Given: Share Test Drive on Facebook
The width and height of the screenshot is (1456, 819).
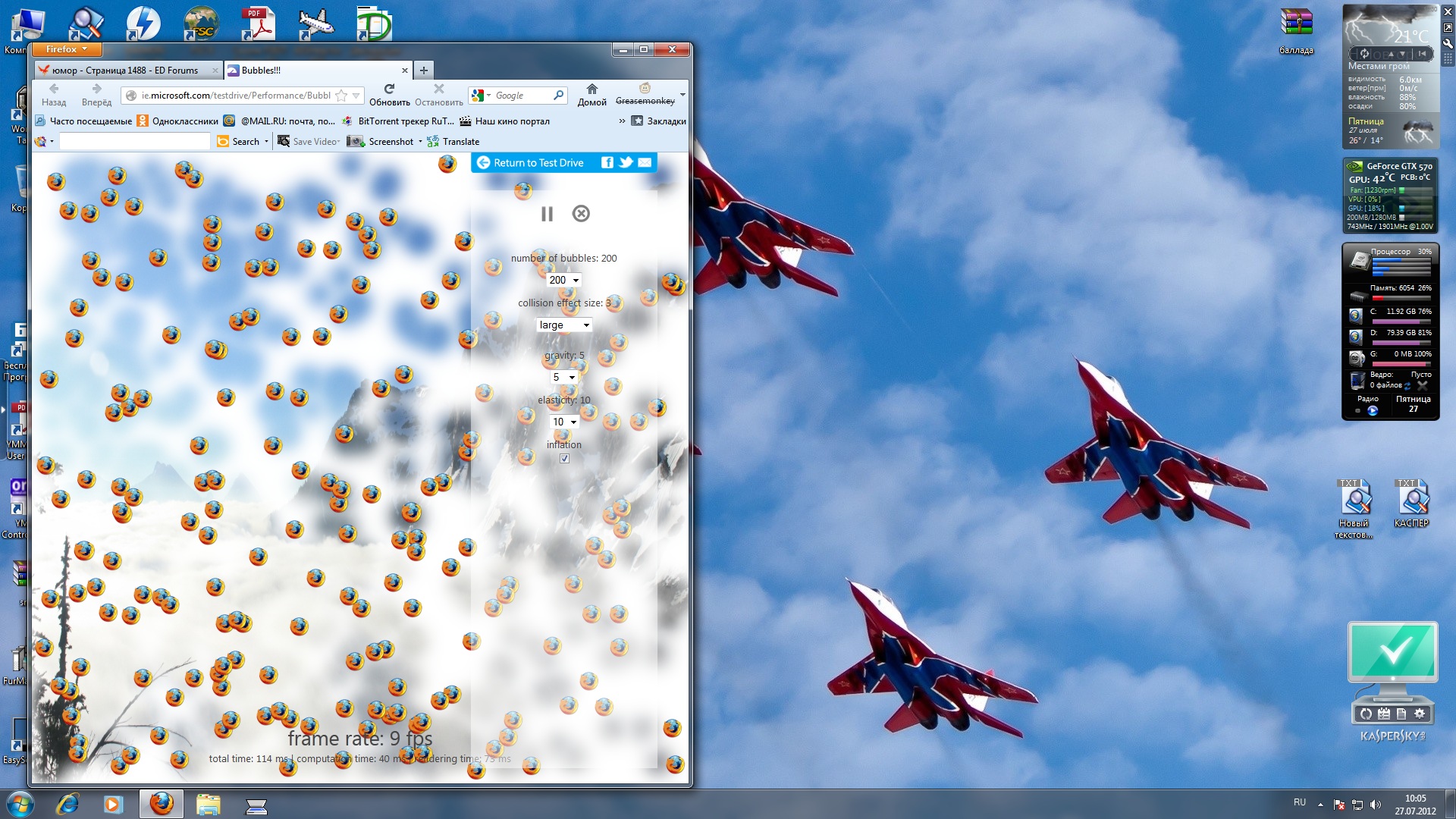Looking at the screenshot, I should click(607, 162).
